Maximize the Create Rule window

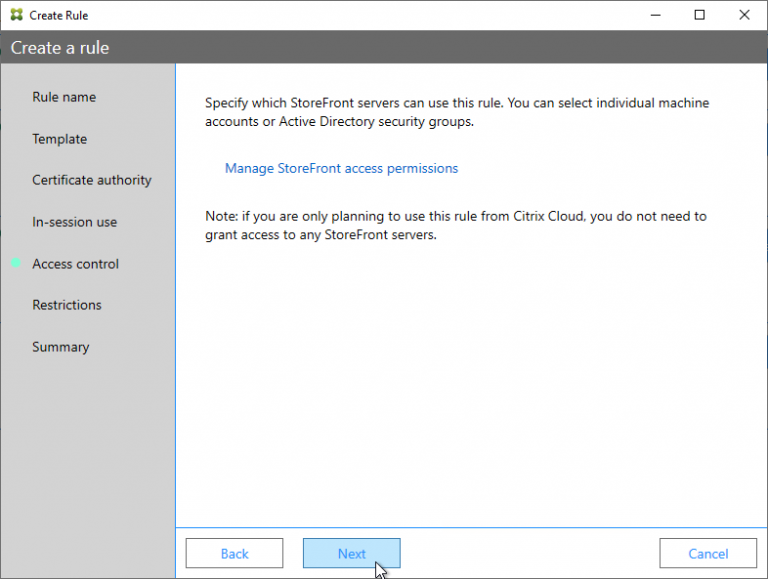(x=699, y=15)
